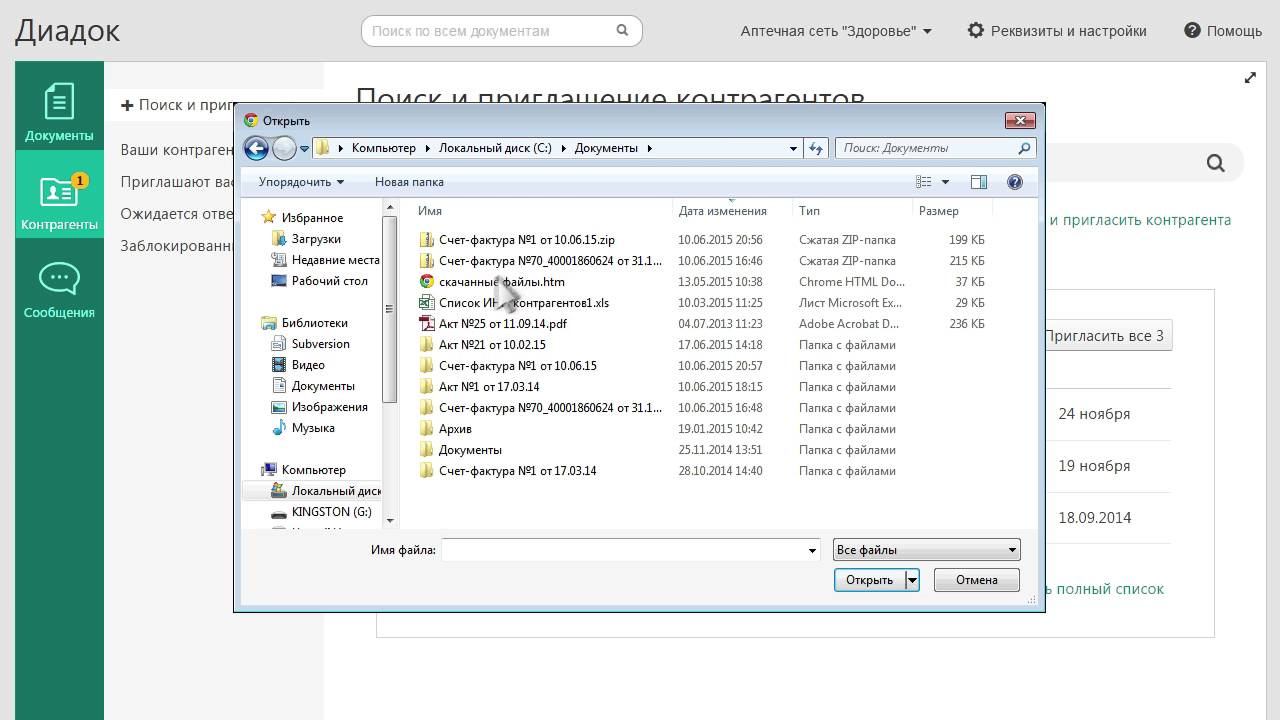Open Контрагенты section in Diadoc sidebar
The width and height of the screenshot is (1280, 720).
(x=59, y=194)
